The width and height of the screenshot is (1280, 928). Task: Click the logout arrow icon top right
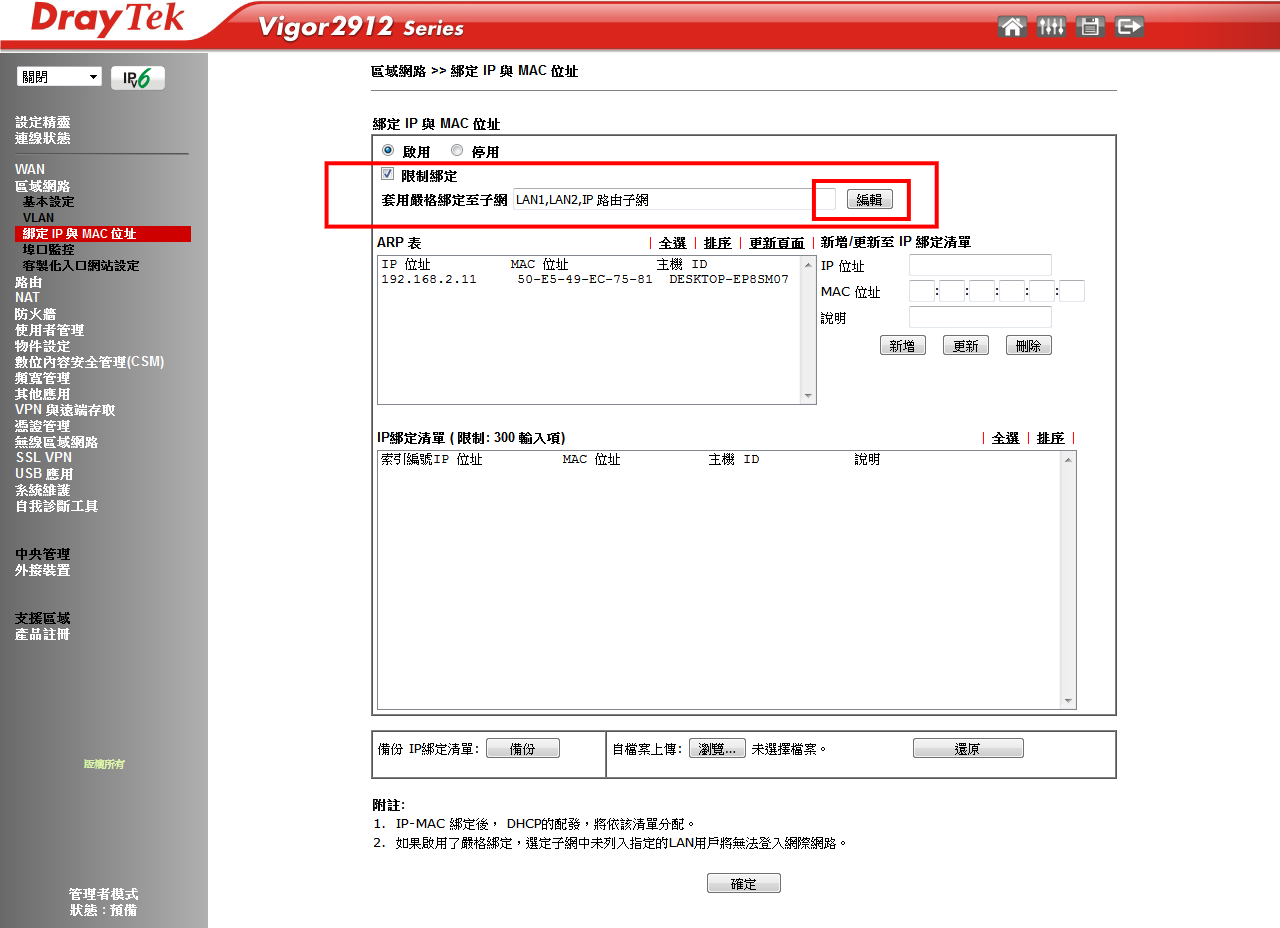tap(1129, 27)
